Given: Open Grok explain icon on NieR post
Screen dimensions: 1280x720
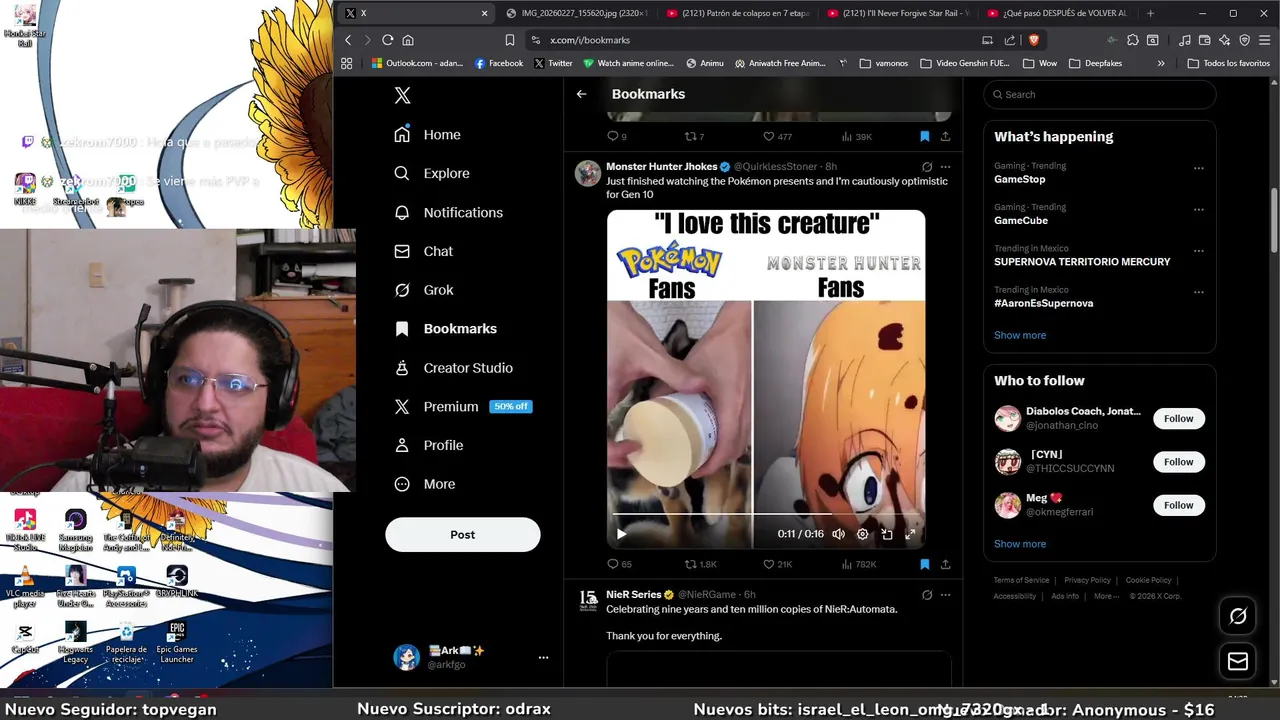Looking at the screenshot, I should [x=927, y=595].
